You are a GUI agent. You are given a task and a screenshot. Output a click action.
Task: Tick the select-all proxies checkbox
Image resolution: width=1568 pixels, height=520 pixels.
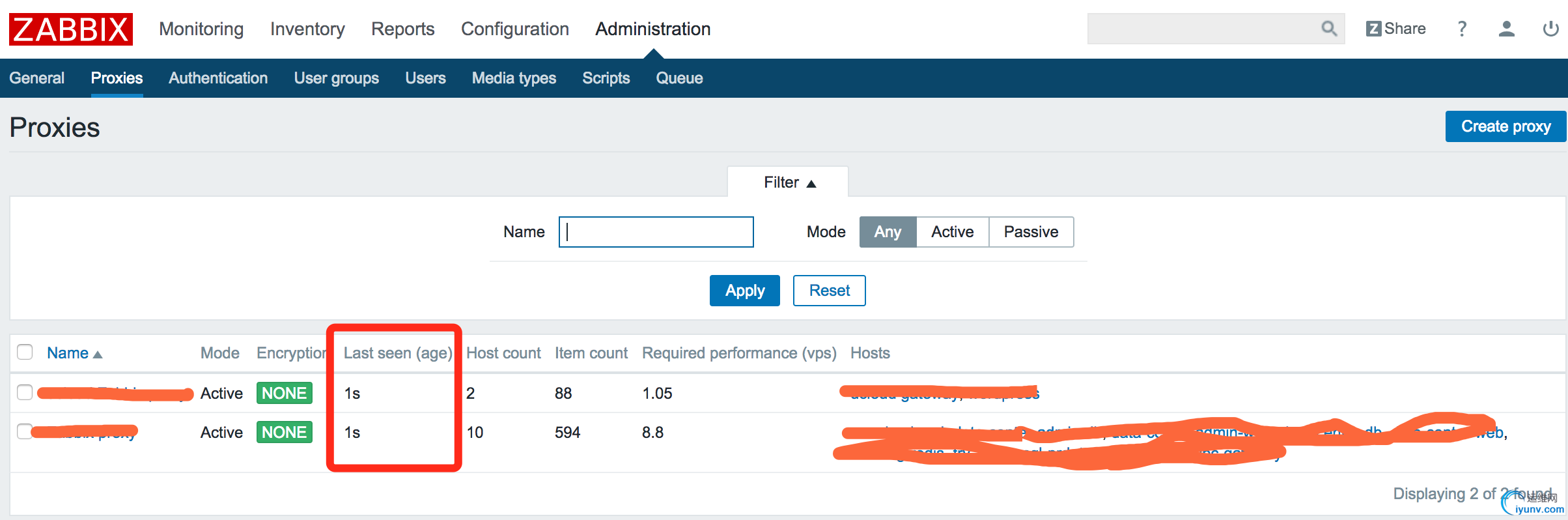point(25,352)
